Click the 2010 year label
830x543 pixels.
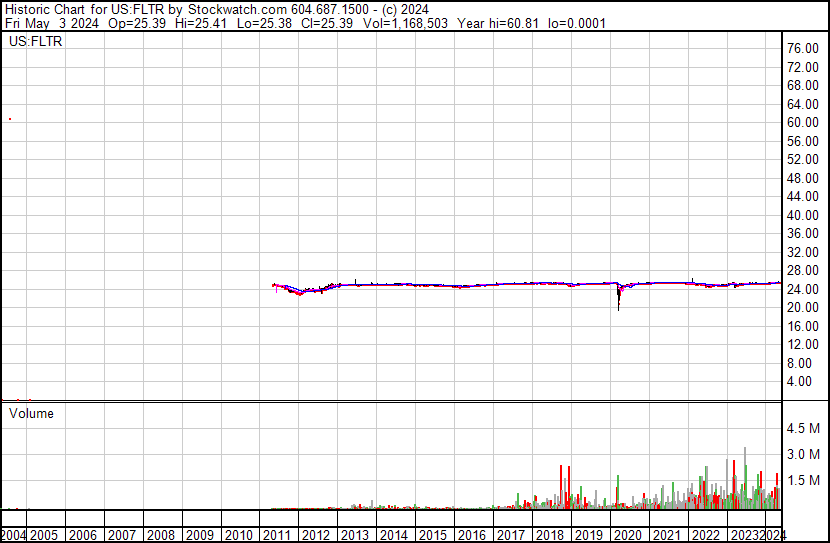point(239,535)
